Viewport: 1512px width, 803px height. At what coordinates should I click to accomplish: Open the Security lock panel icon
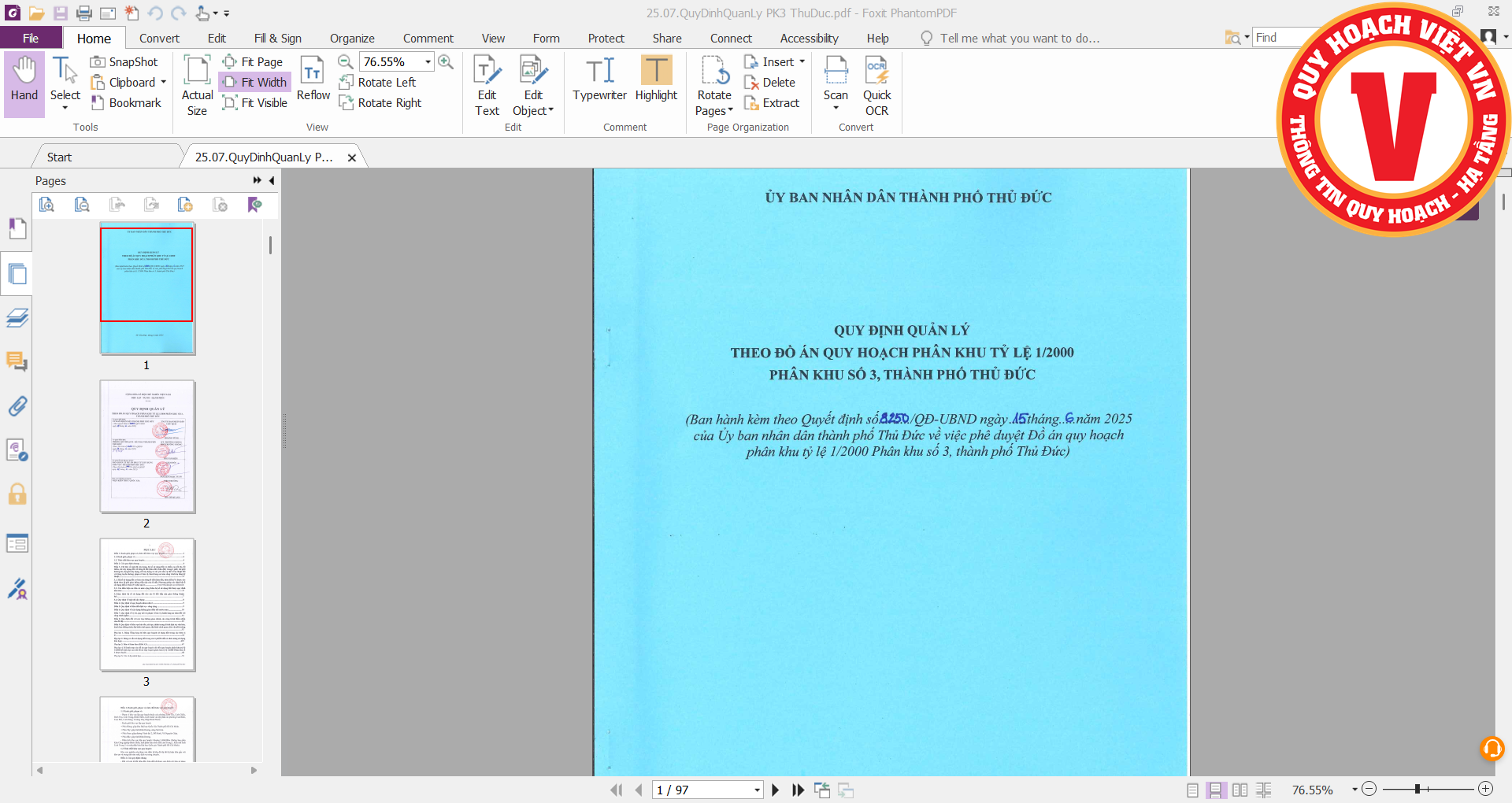[x=17, y=494]
